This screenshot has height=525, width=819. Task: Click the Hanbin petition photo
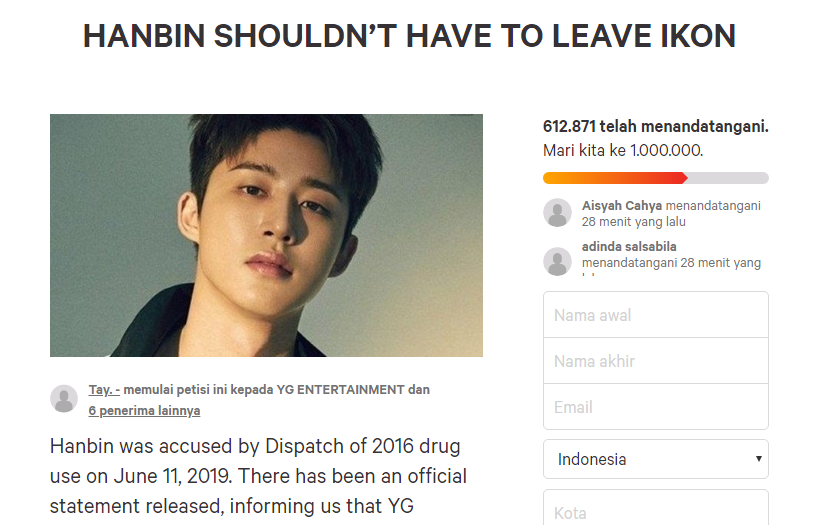click(x=266, y=235)
